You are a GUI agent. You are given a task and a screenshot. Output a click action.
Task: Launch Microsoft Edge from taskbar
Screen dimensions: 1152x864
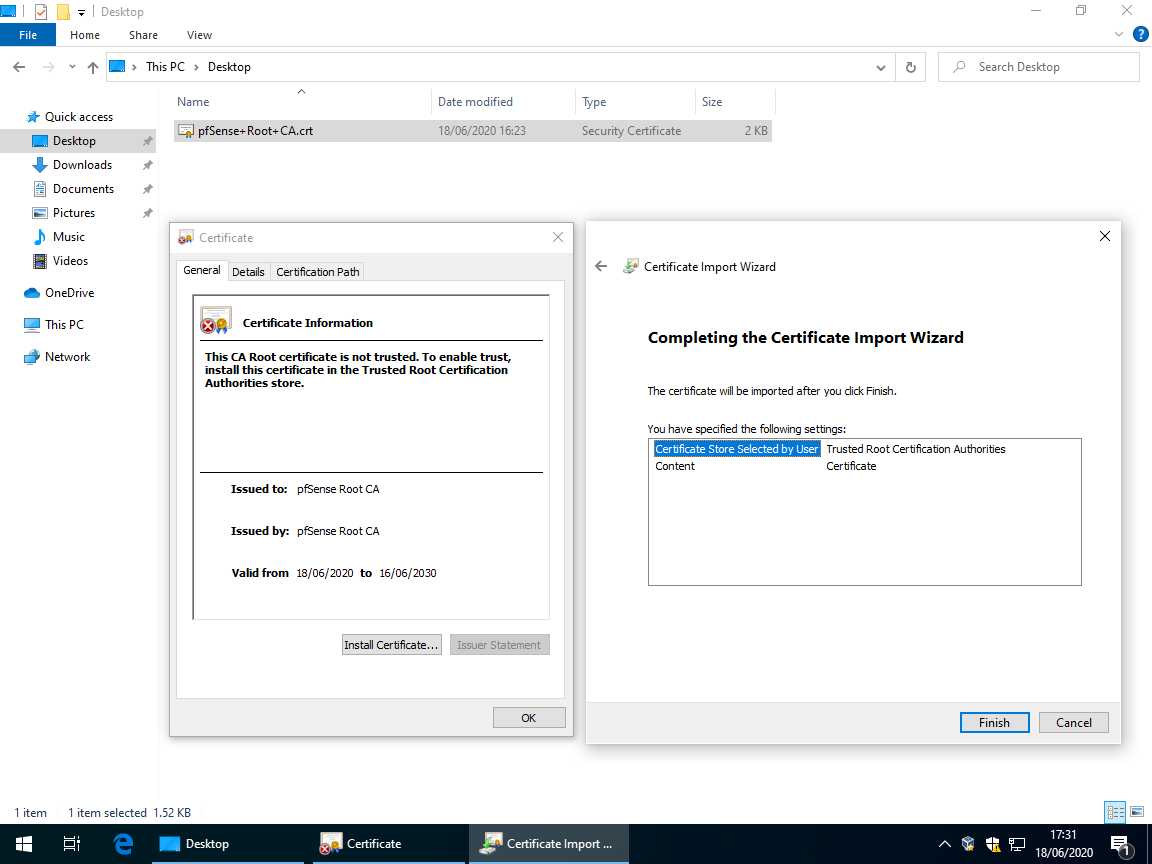click(123, 843)
